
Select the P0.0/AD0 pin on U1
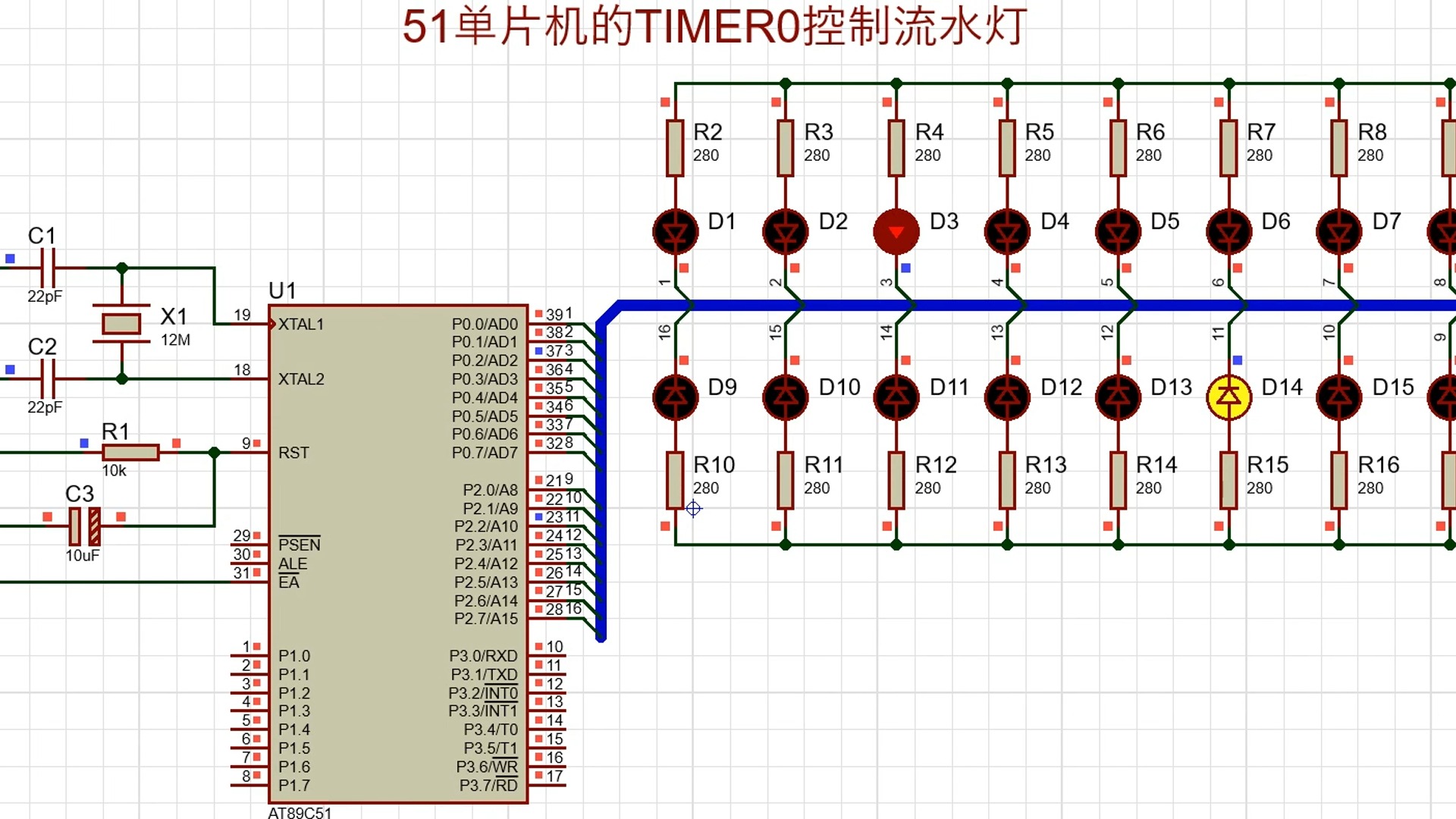click(485, 322)
